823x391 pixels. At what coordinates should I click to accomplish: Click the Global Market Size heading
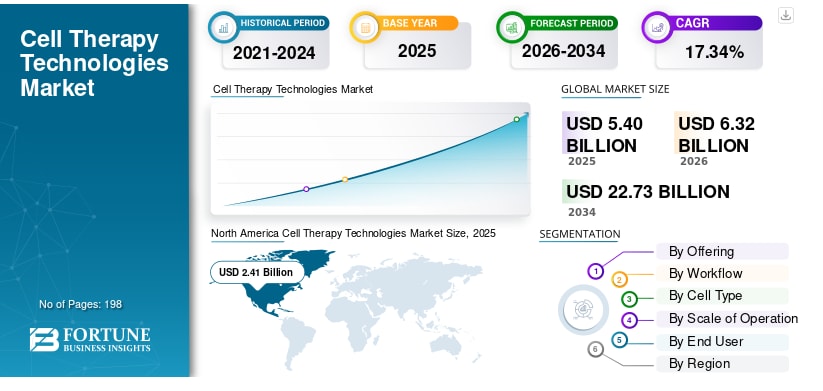615,89
